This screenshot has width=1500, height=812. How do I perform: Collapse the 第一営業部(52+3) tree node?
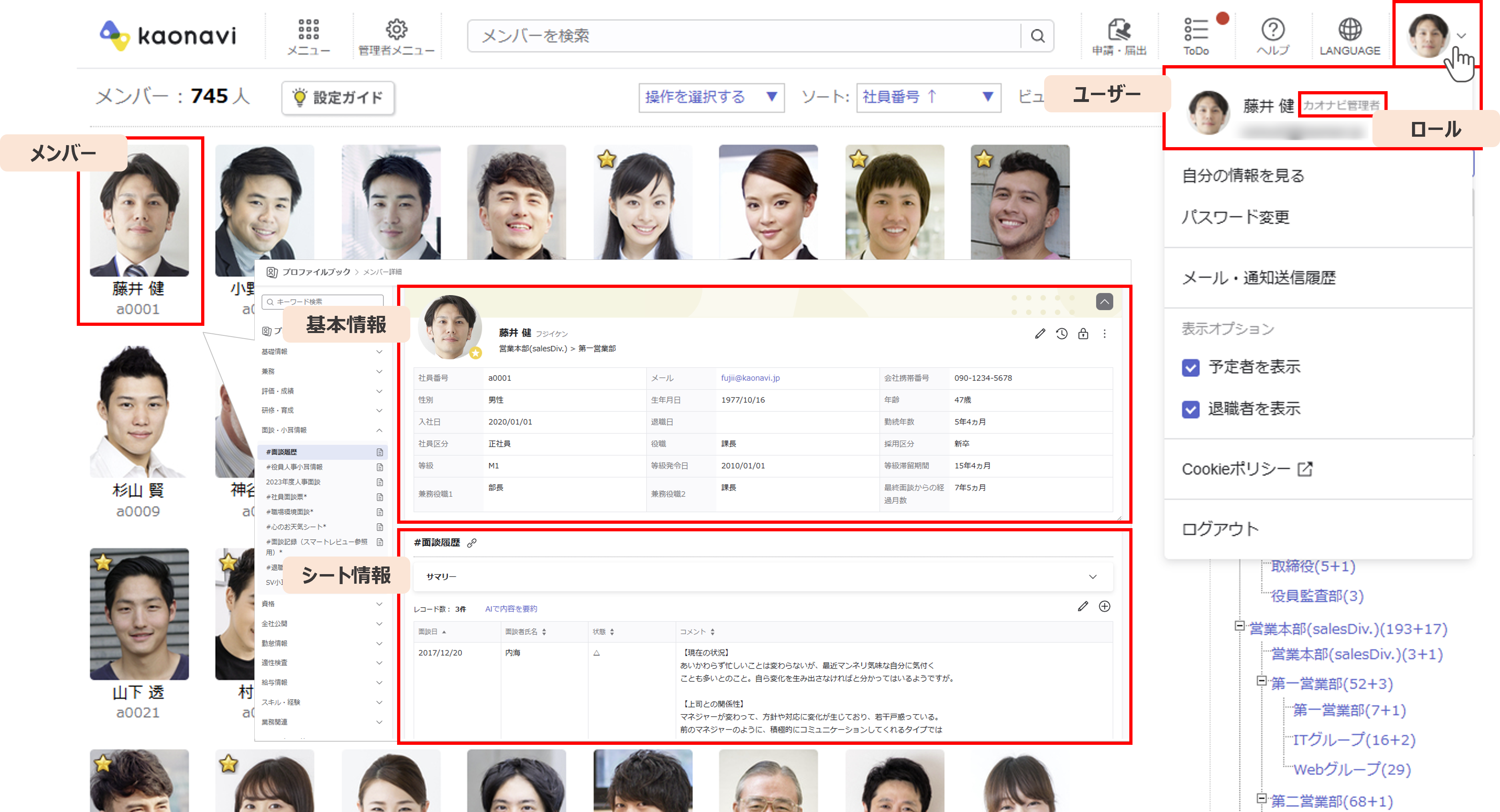(1261, 681)
